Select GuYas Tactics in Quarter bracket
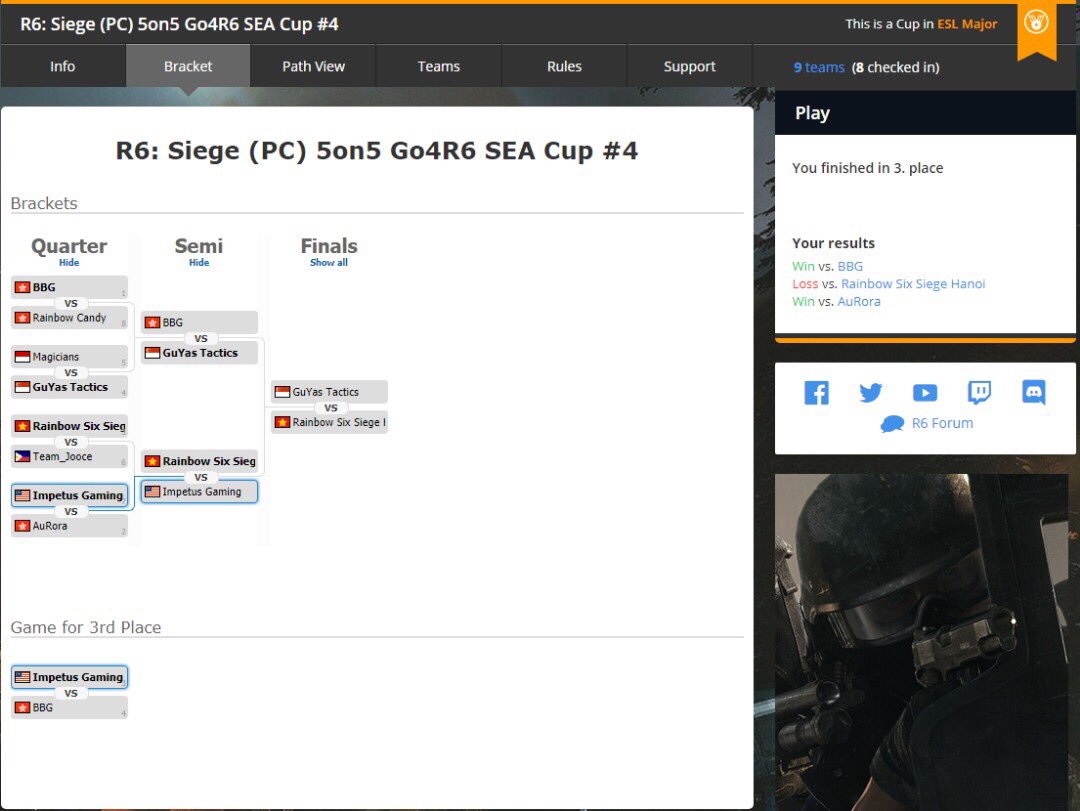 tap(69, 387)
